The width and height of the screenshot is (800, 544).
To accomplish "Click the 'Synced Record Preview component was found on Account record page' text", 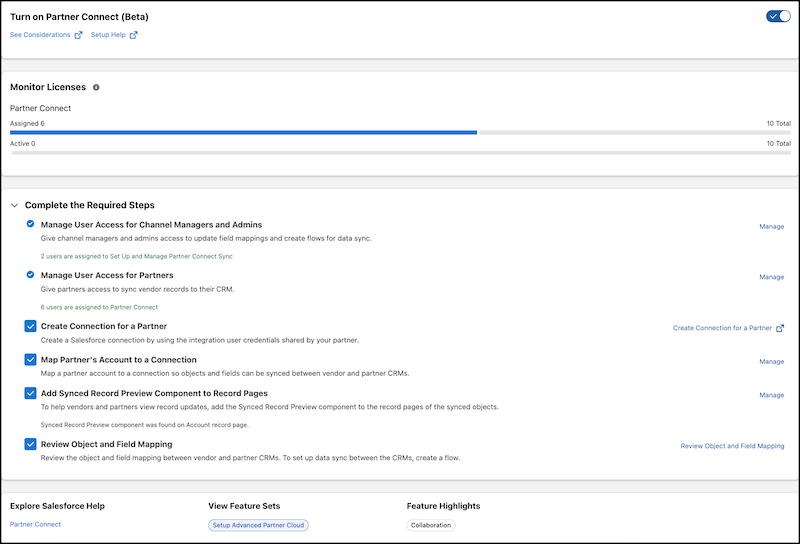I will 145,425.
